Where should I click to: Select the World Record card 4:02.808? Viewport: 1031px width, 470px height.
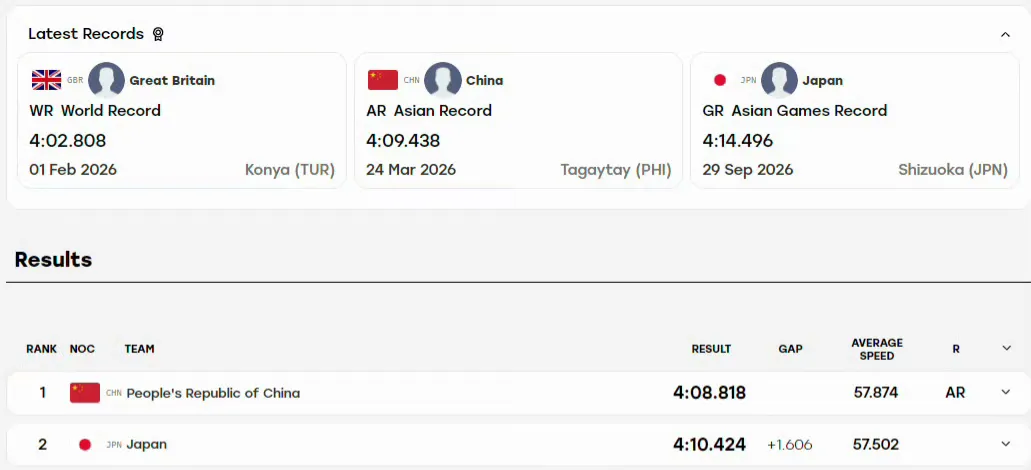(182, 120)
